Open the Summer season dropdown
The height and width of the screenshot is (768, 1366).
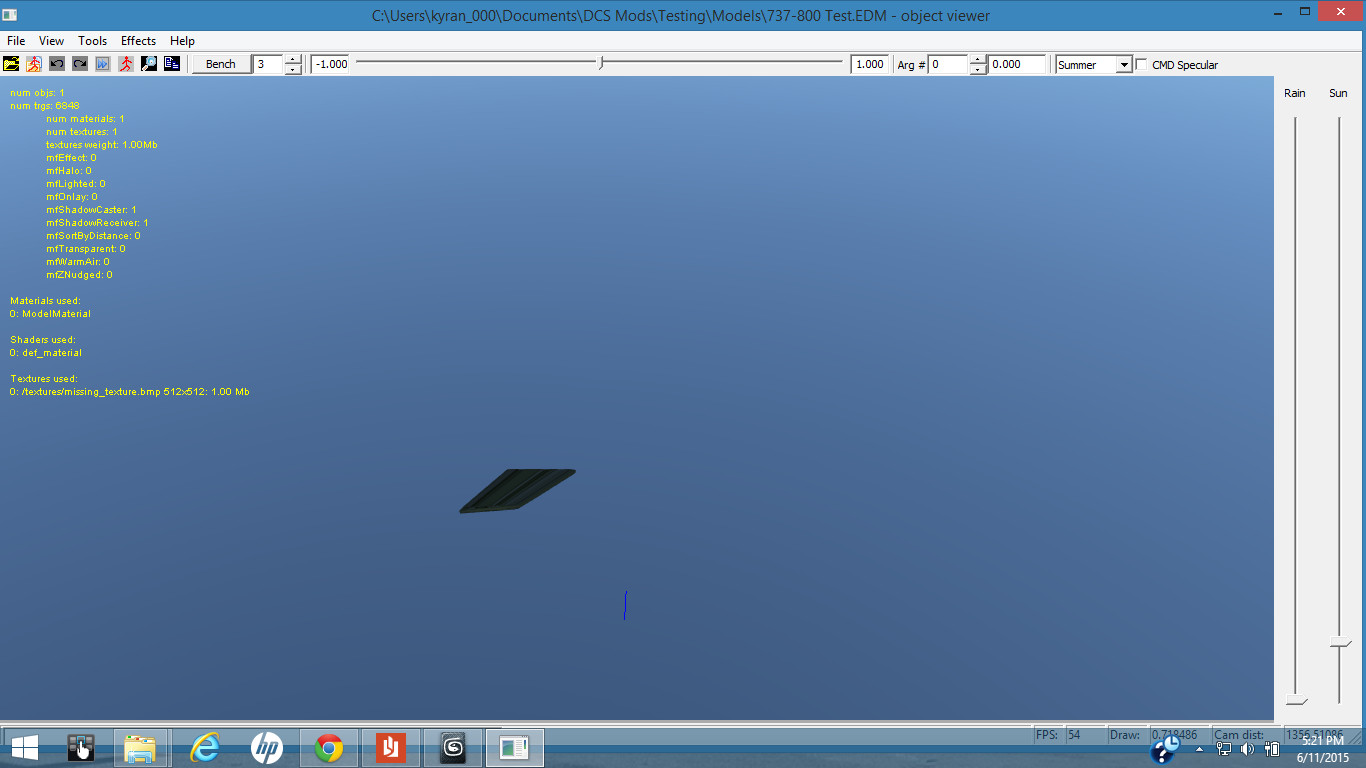click(x=1124, y=65)
